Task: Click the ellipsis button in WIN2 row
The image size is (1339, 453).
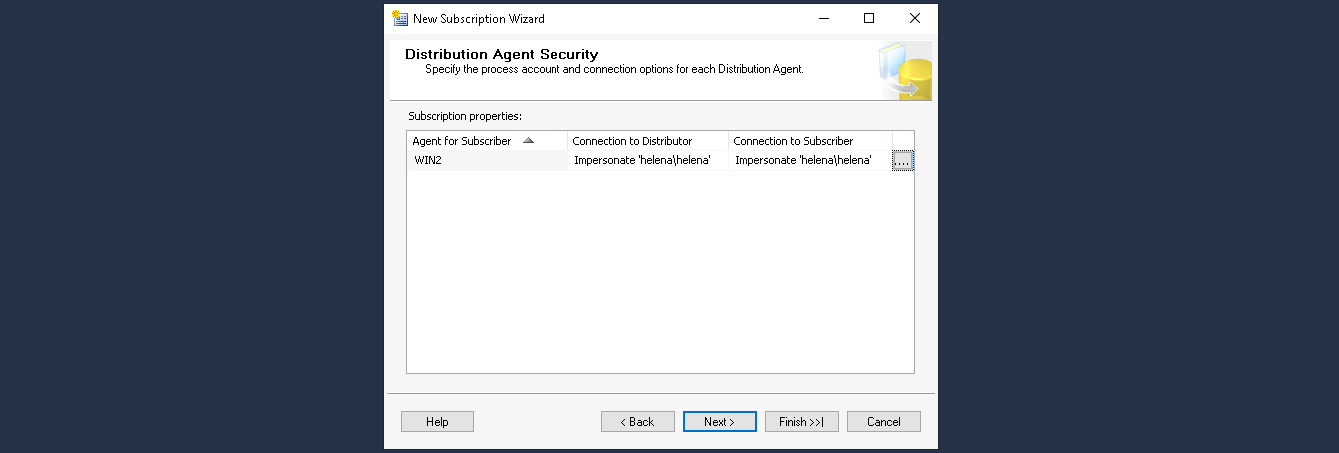Action: (903, 161)
